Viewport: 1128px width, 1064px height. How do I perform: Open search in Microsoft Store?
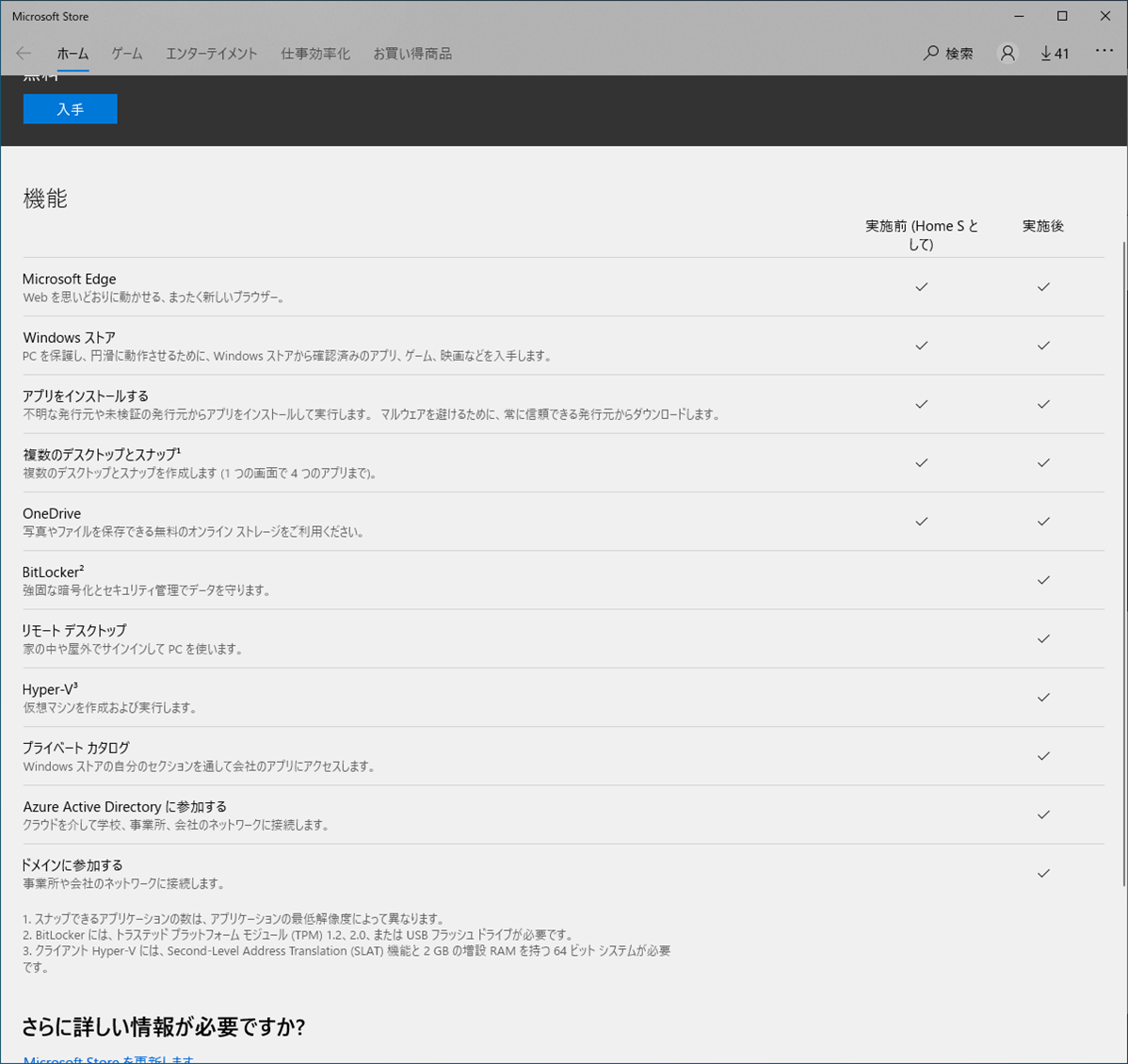[947, 54]
